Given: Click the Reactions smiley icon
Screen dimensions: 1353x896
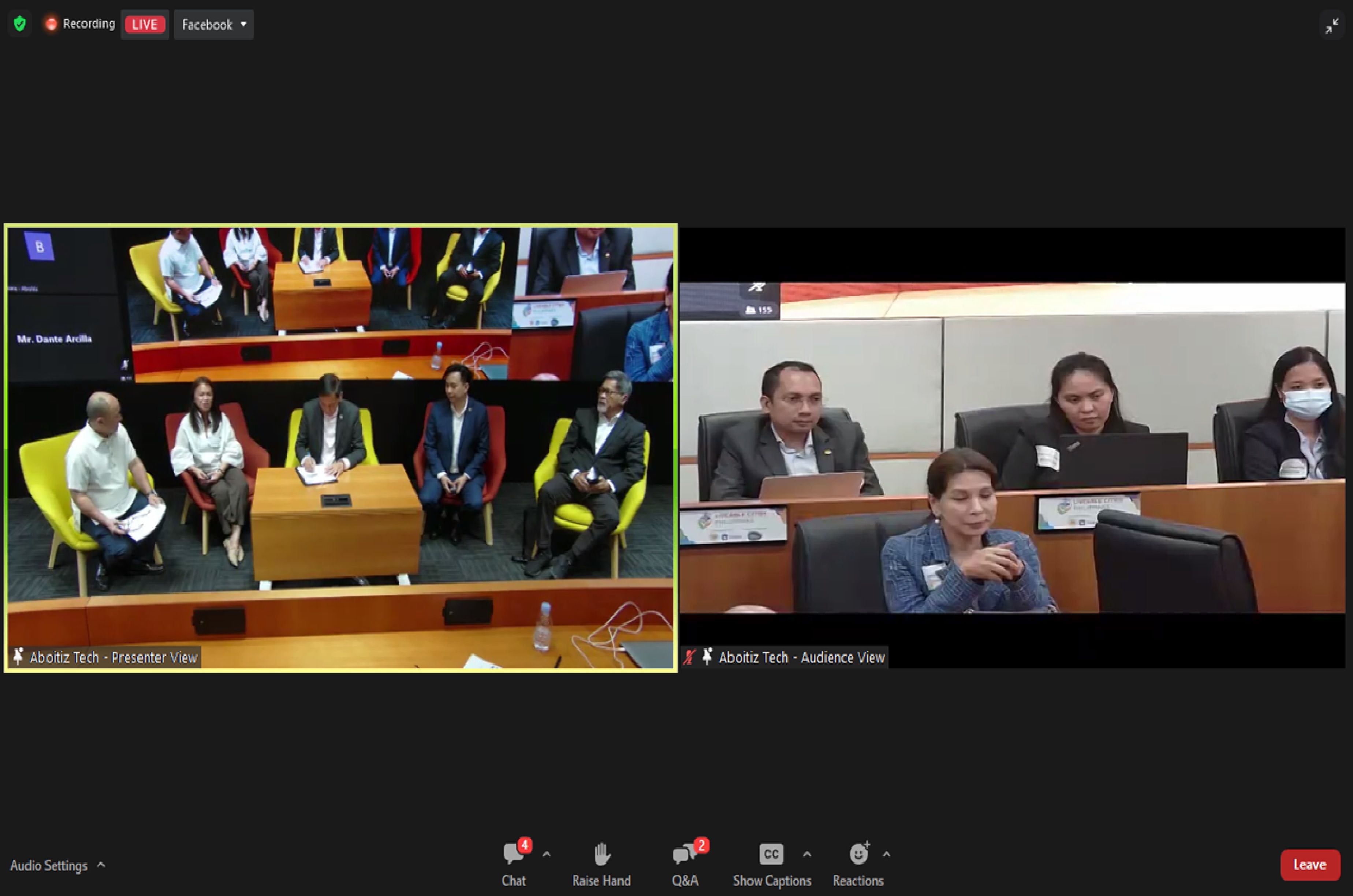Looking at the screenshot, I should tap(858, 854).
